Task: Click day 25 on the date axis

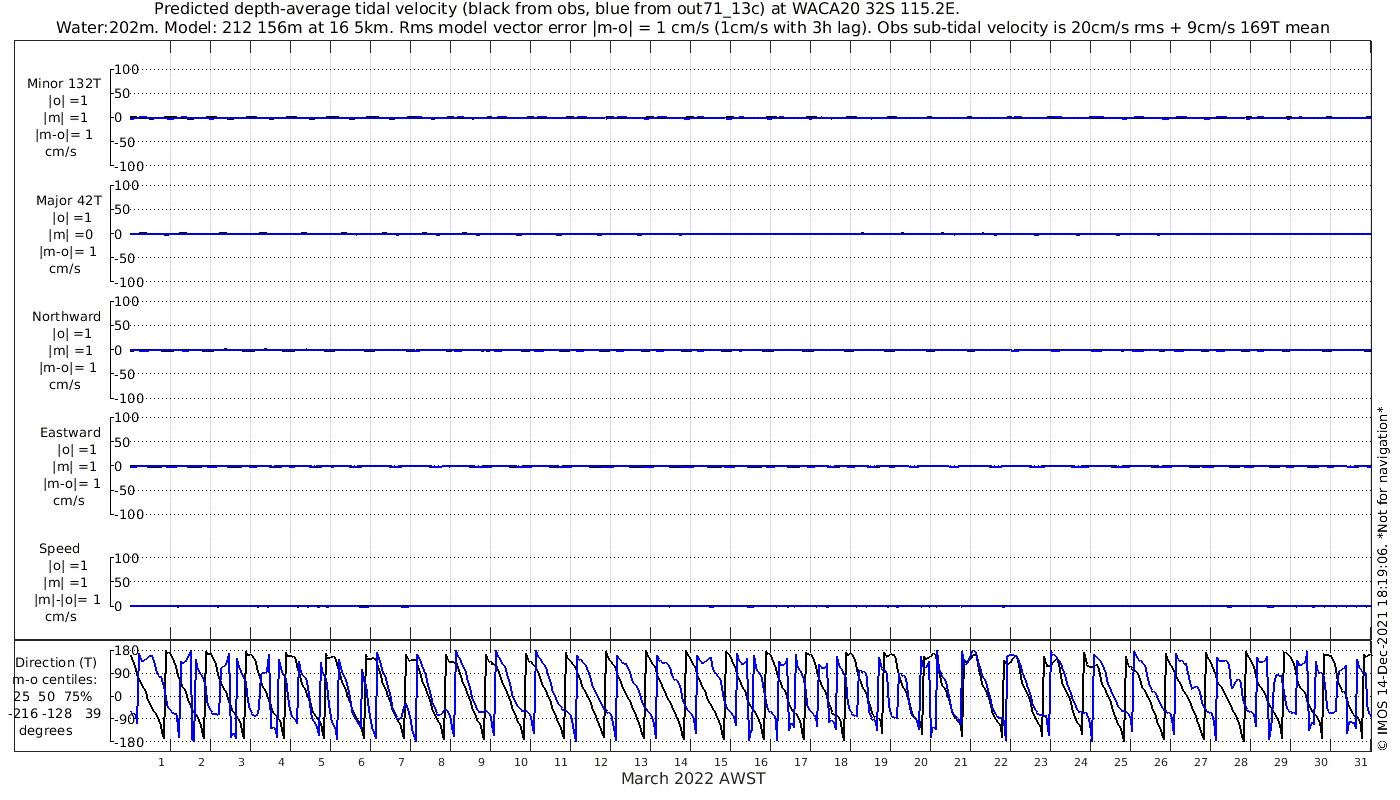Action: [x=1121, y=762]
